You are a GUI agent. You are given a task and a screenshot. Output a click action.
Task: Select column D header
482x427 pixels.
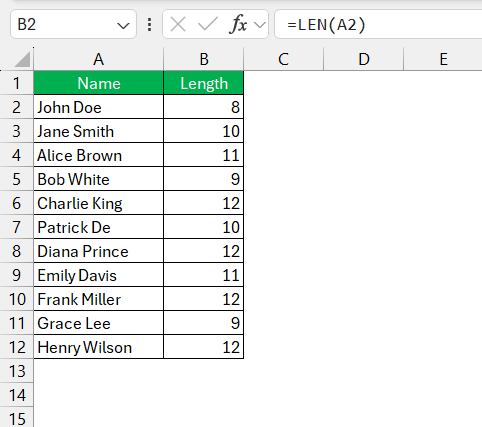364,59
